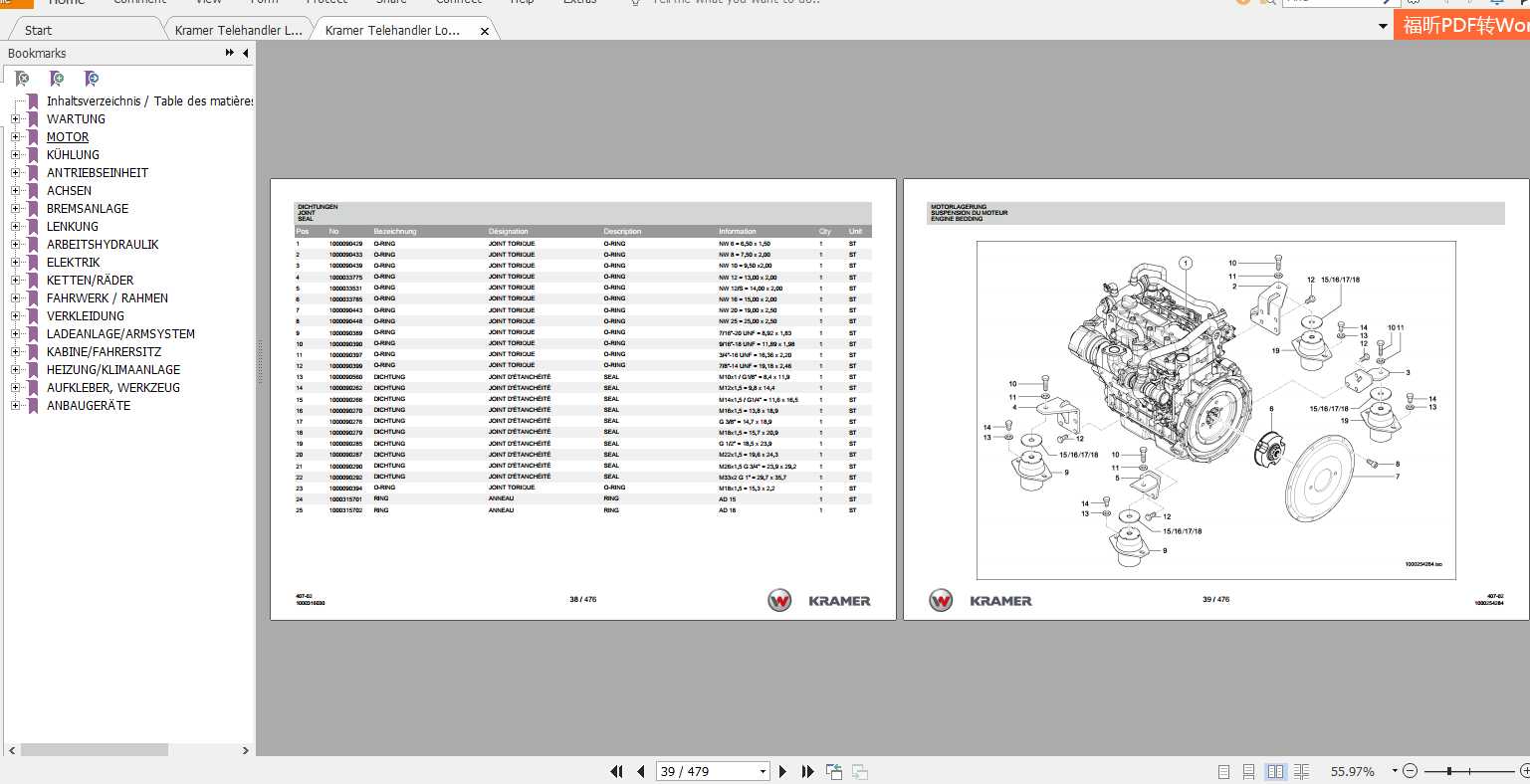Click the '38 / 476' page footer text
This screenshot has width=1530, height=784.
point(583,600)
